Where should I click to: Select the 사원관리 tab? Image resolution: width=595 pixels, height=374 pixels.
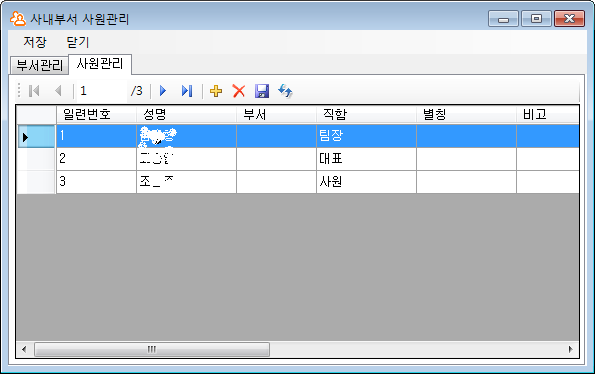point(100,64)
